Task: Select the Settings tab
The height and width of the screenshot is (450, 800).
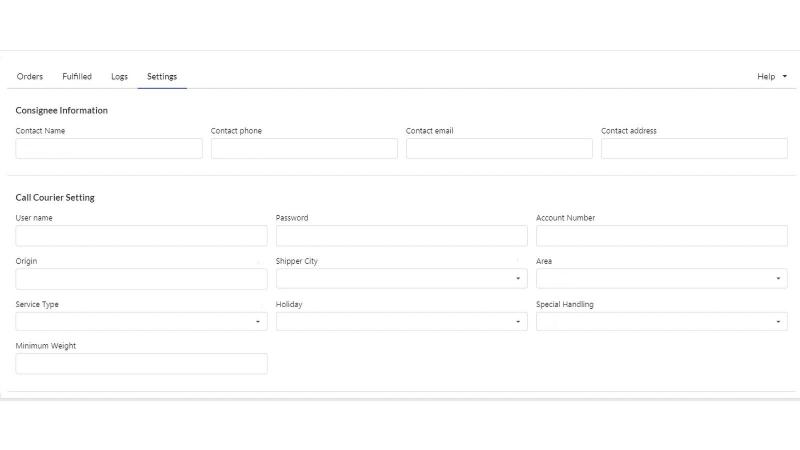Action: [162, 77]
